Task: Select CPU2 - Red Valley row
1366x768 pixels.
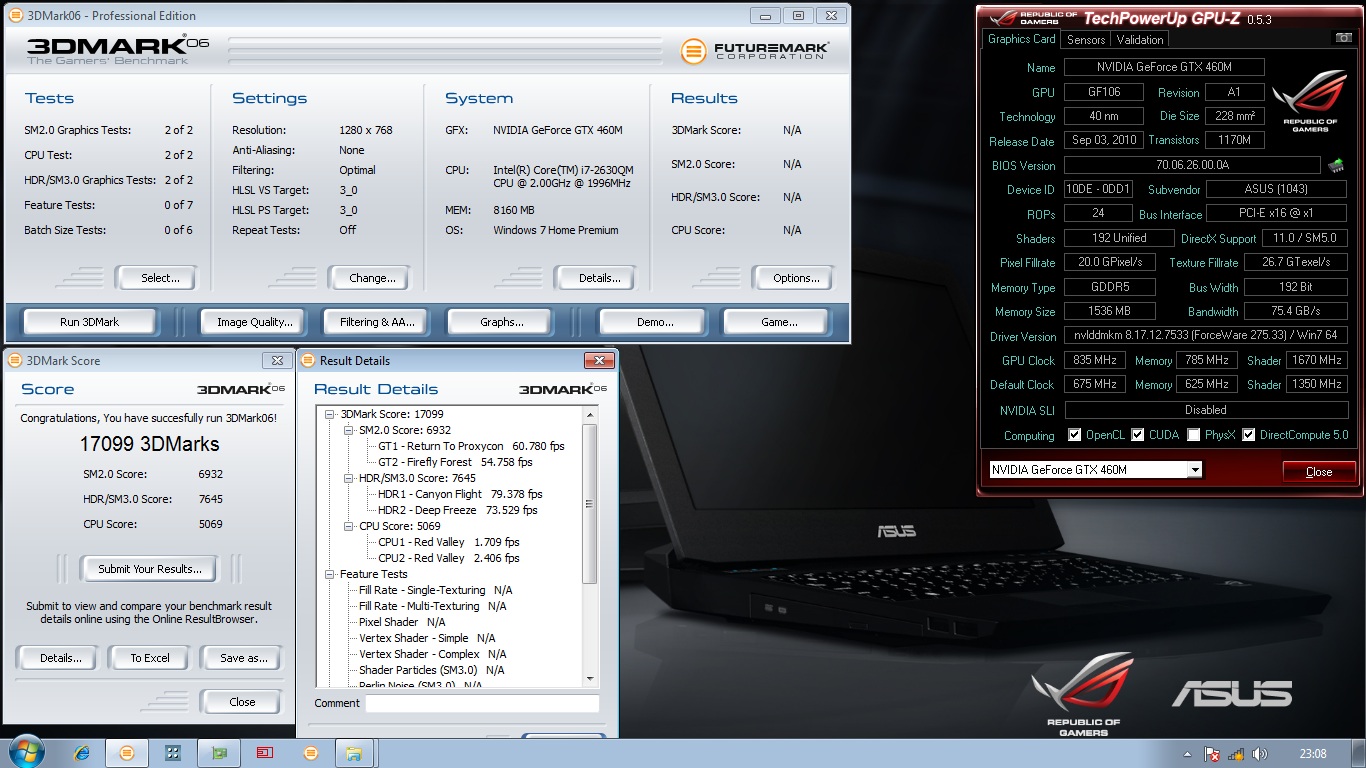Action: tap(448, 558)
